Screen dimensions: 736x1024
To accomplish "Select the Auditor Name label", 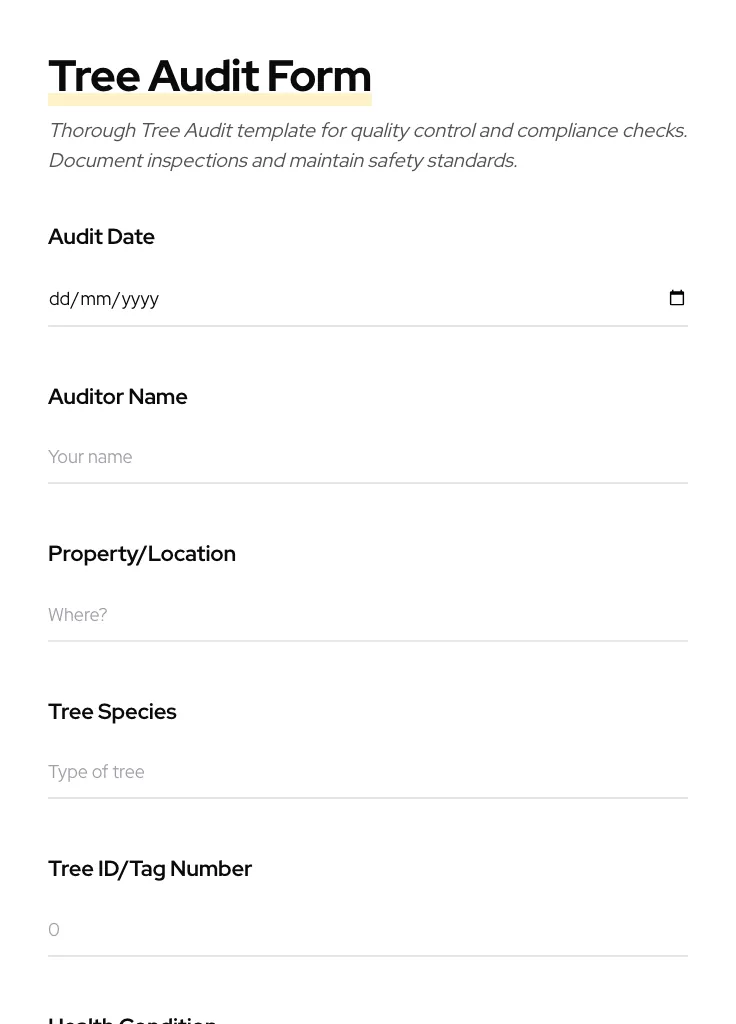I will tap(117, 397).
